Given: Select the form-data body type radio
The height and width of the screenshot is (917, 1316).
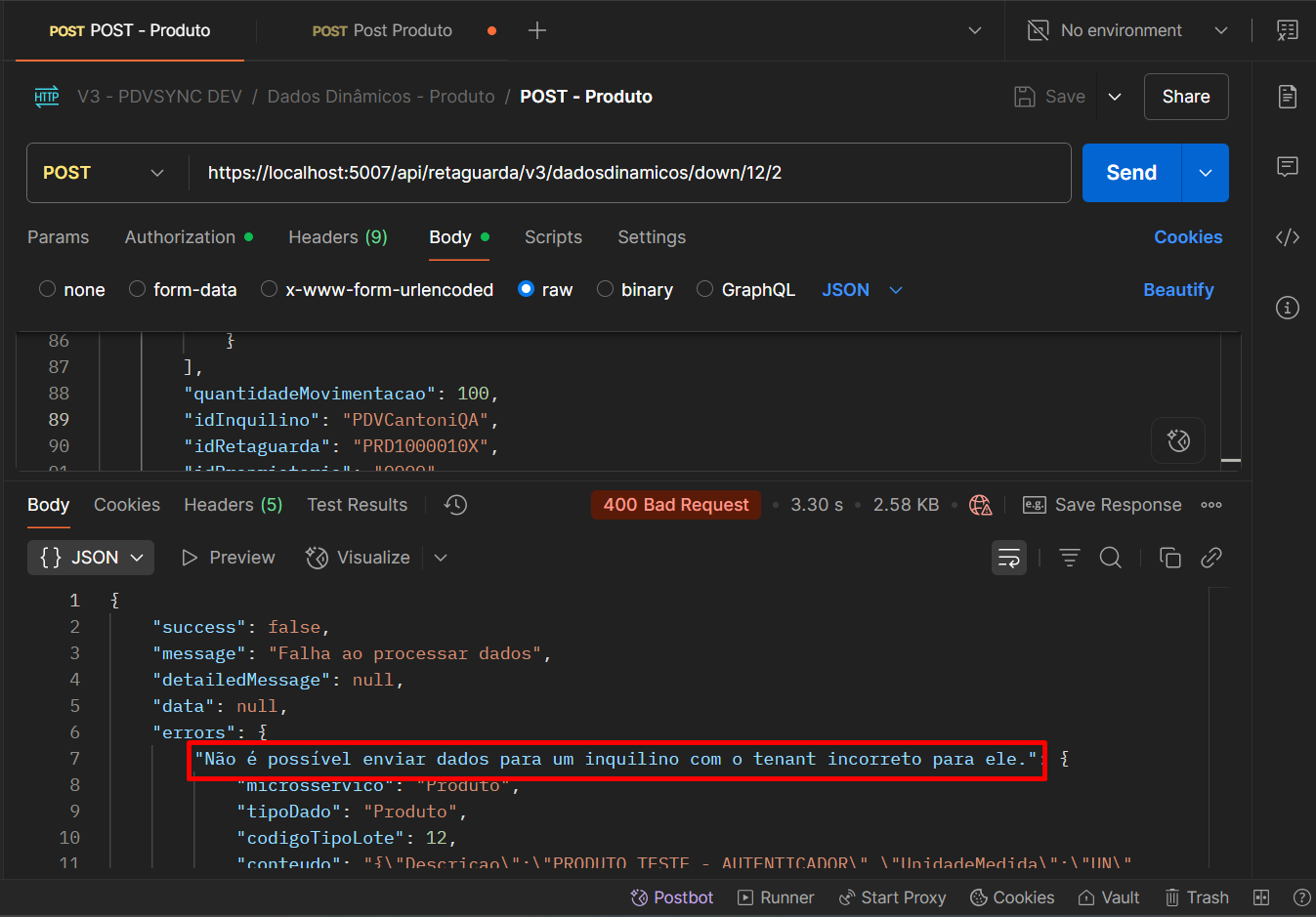Looking at the screenshot, I should click(x=137, y=289).
